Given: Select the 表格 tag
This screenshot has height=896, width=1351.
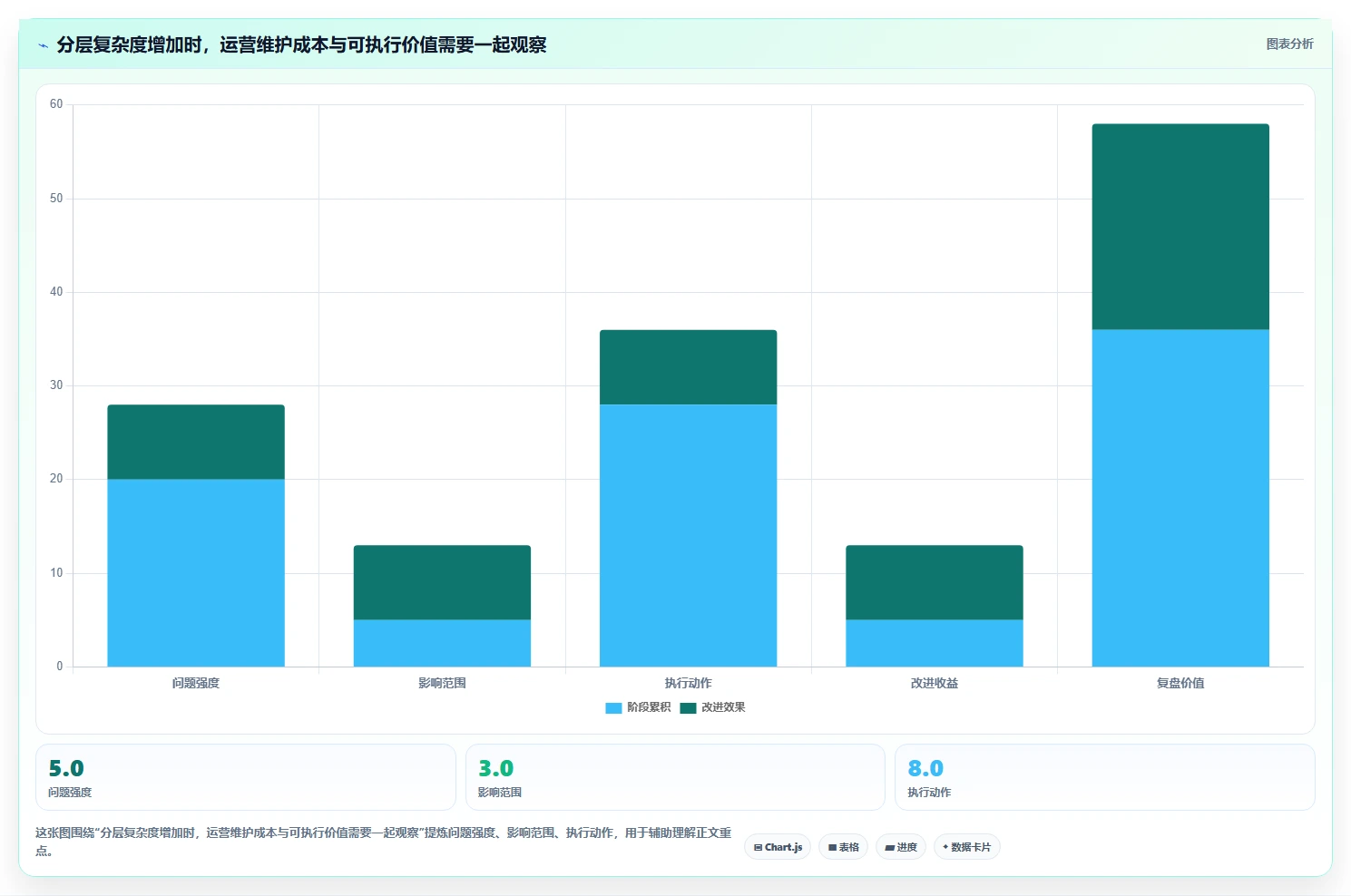Looking at the screenshot, I should coord(843,847).
